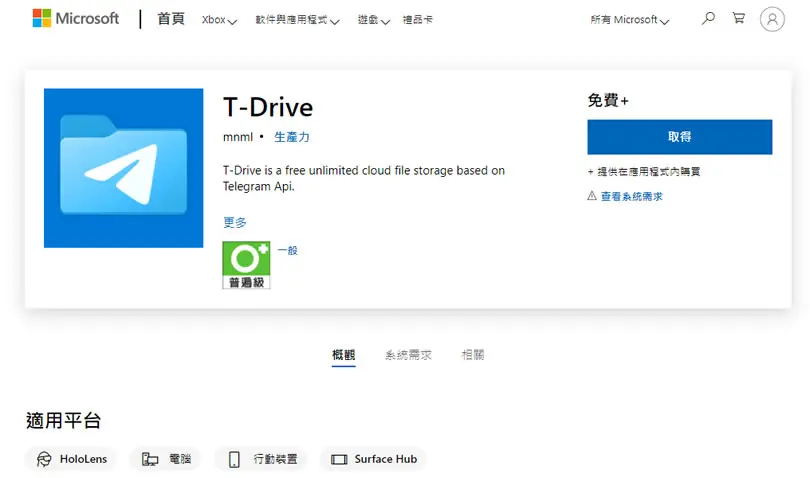Click the Microsoft logo
This screenshot has width=810, height=478.
[75, 19]
